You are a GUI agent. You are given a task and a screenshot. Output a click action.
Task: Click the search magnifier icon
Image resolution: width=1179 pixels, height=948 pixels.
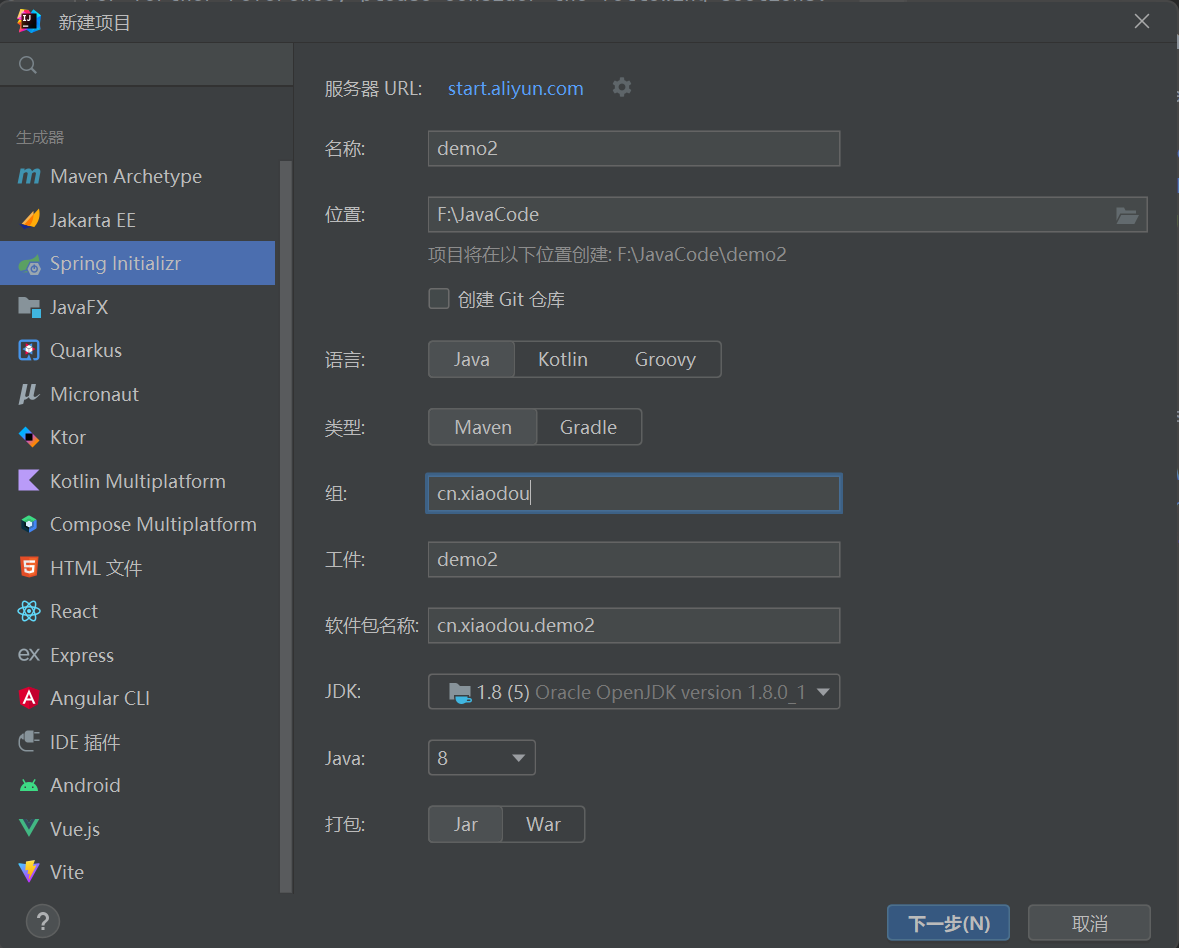(x=28, y=65)
